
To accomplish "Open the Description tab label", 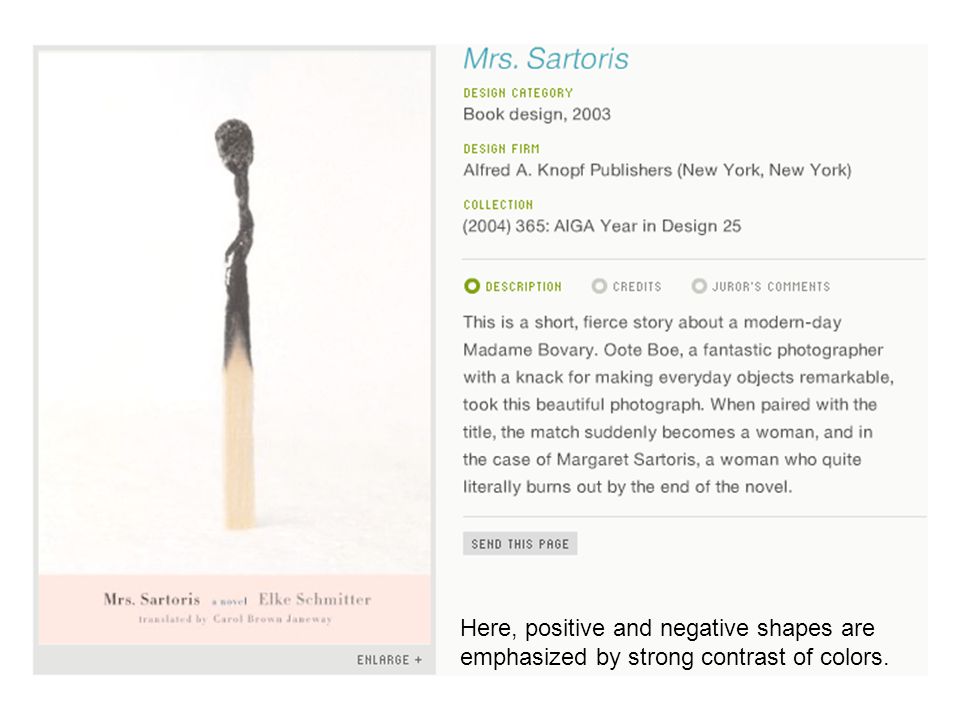I will [x=523, y=287].
